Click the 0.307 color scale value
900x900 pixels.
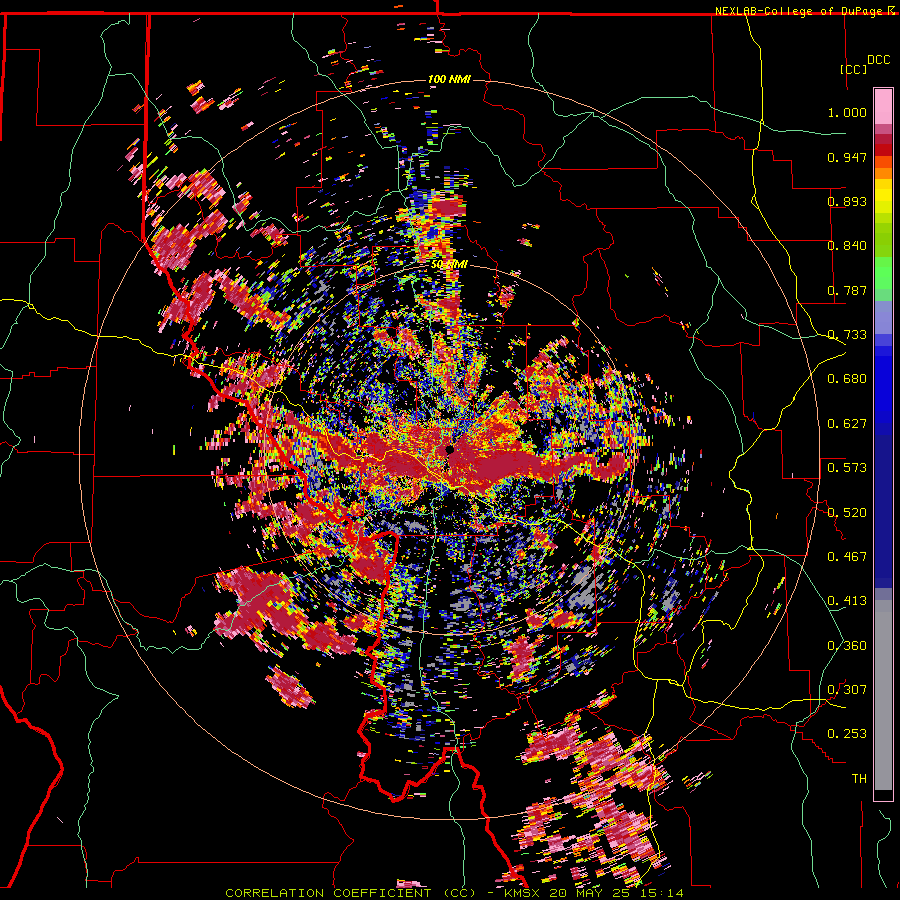847,690
